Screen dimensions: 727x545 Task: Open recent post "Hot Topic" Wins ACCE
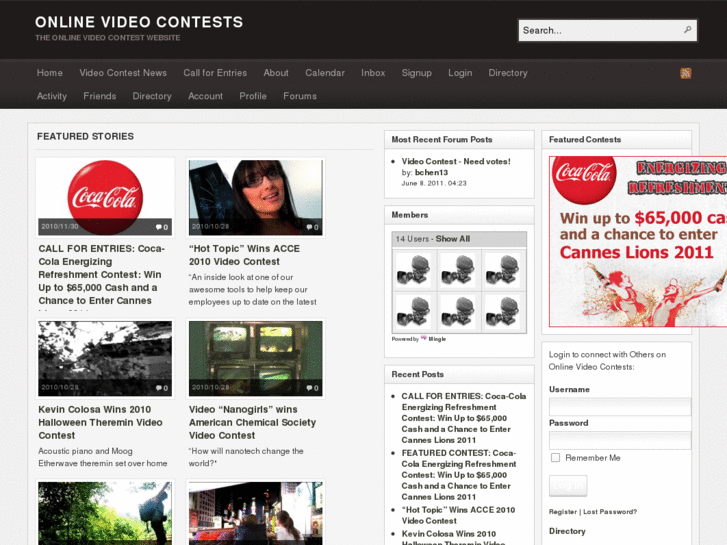pos(458,515)
